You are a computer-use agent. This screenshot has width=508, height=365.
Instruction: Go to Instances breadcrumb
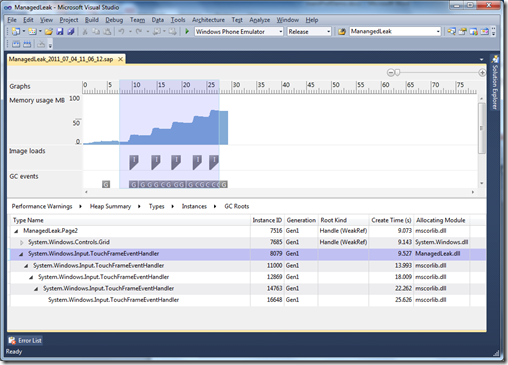pyautogui.click(x=194, y=206)
